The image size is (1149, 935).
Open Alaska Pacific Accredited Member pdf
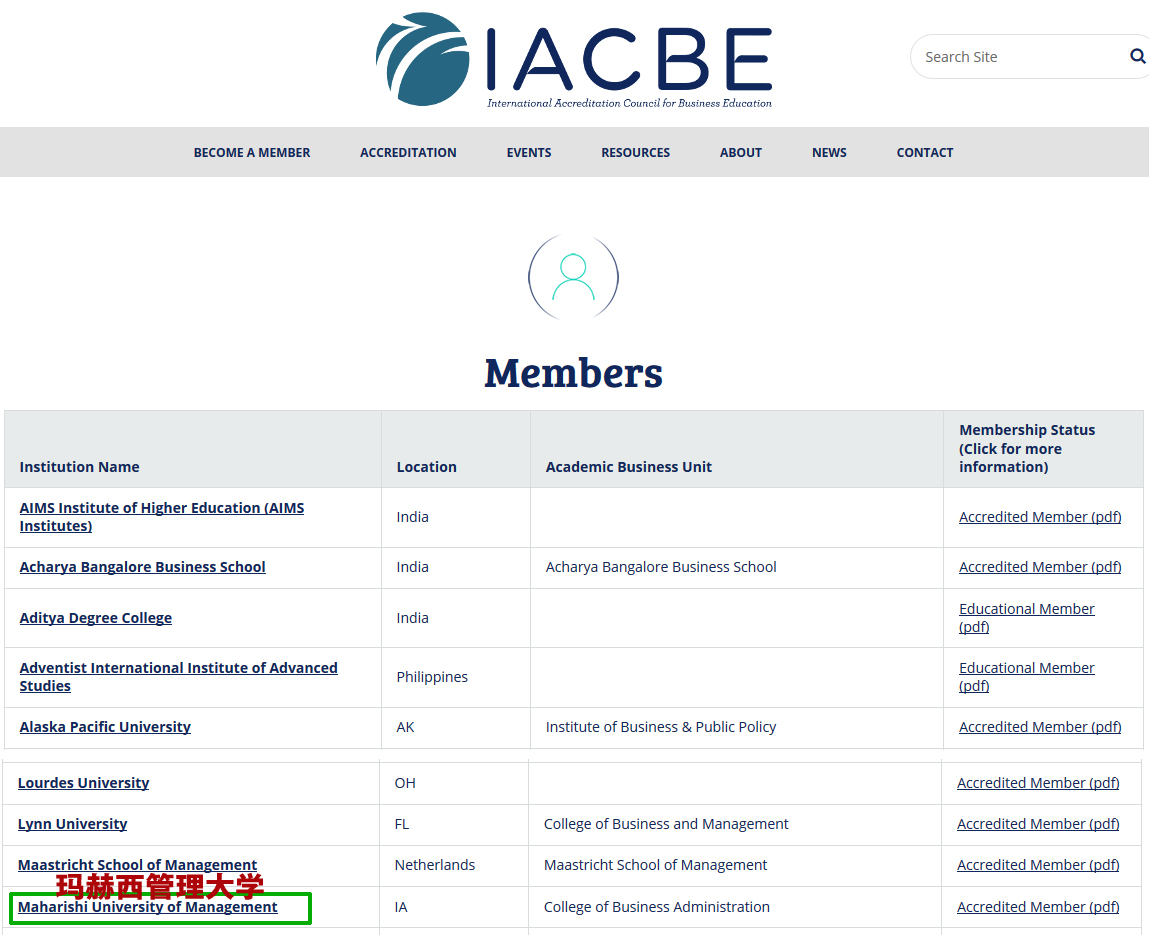click(x=1040, y=727)
